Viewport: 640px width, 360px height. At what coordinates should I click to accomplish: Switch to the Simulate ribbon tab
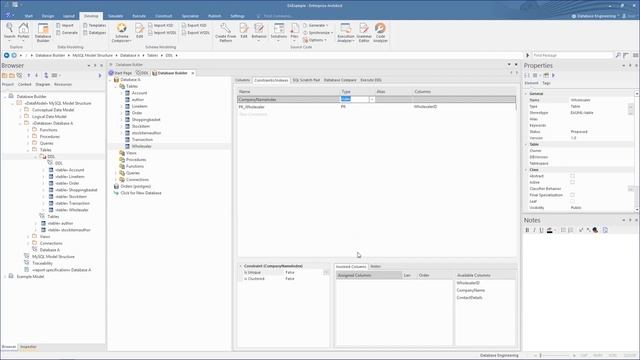click(x=116, y=16)
